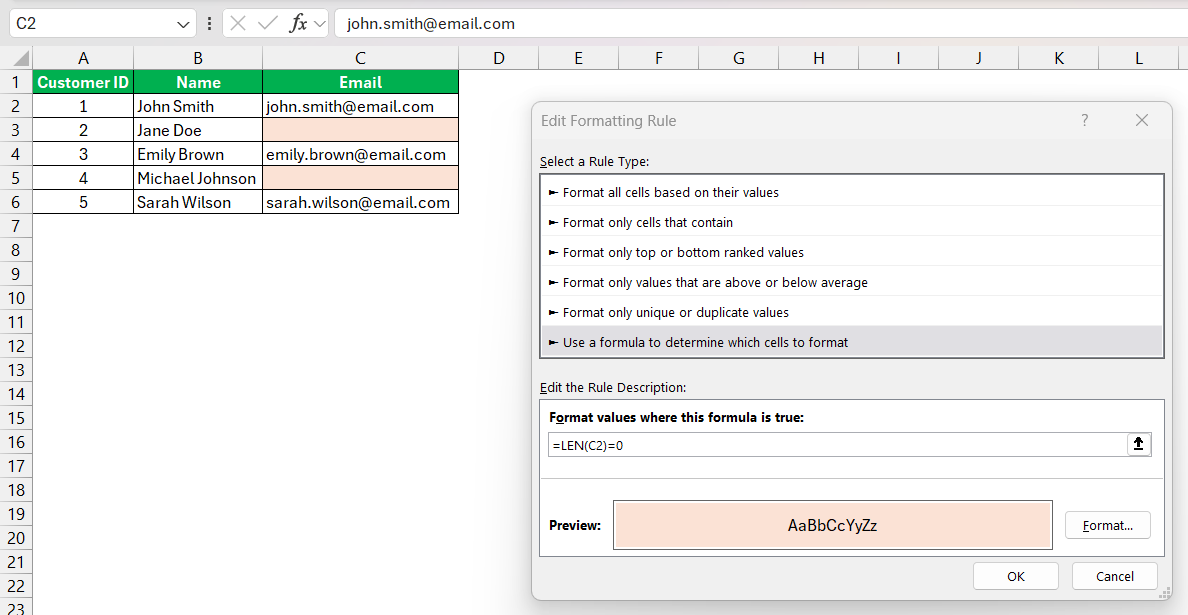Click cell emily.brown@email.com
Image resolution: width=1188 pixels, height=615 pixels.
click(x=361, y=155)
